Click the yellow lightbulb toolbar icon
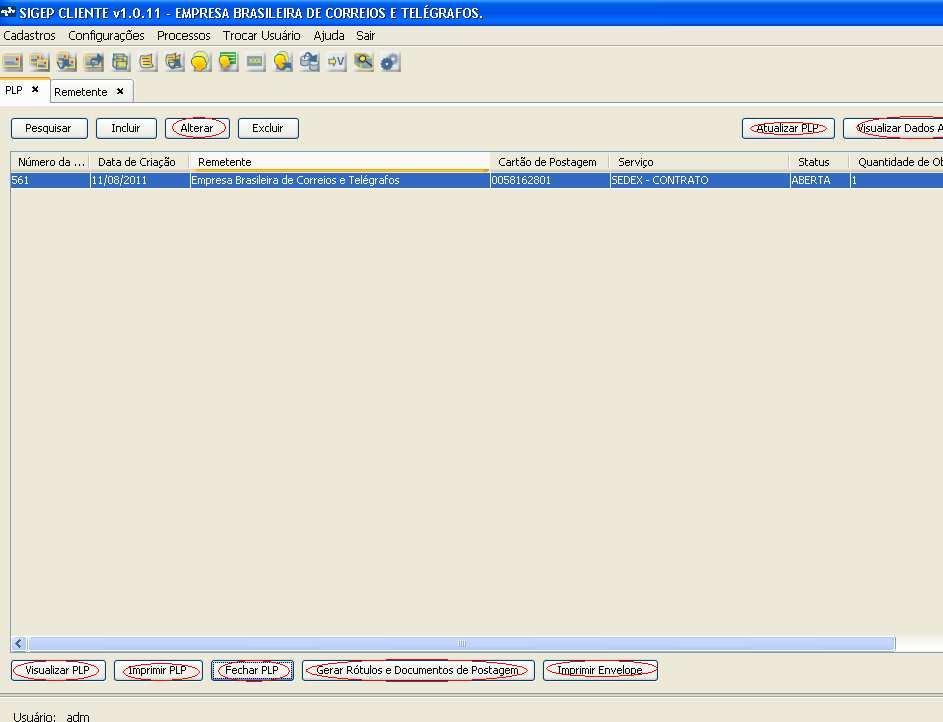The width and height of the screenshot is (943, 722). (x=201, y=61)
